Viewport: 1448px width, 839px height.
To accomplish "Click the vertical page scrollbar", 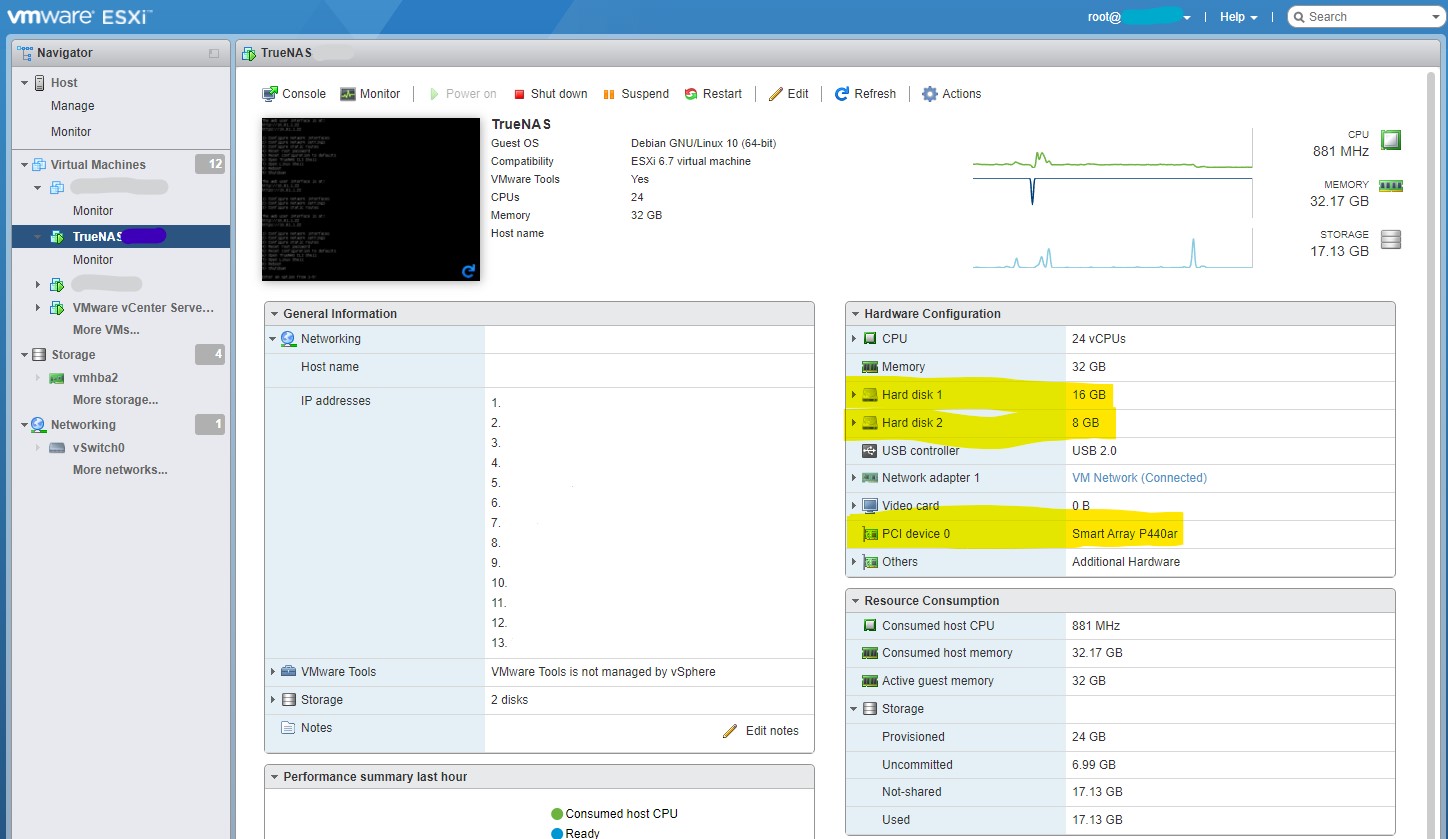I will pyautogui.click(x=1431, y=455).
